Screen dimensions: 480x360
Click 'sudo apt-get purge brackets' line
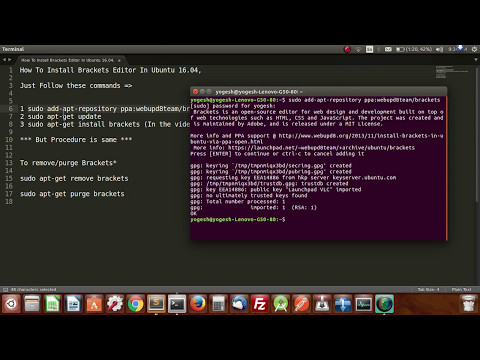pyautogui.click(x=72, y=194)
